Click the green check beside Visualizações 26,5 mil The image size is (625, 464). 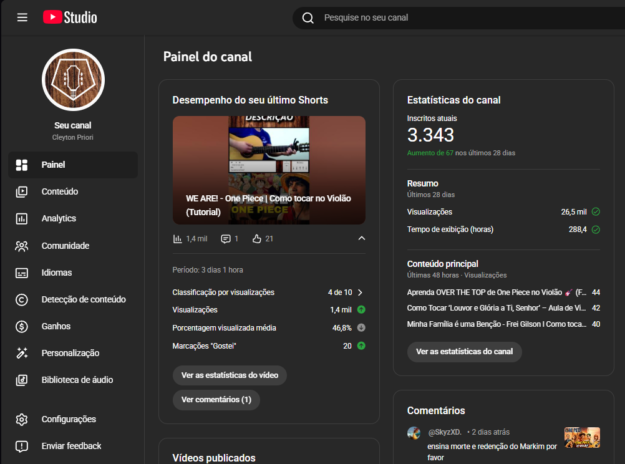pos(596,212)
